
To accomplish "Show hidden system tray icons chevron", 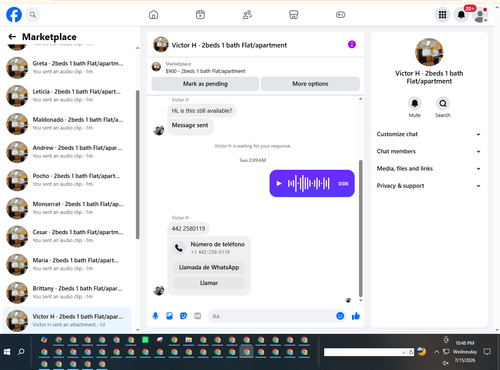I will [436, 352].
